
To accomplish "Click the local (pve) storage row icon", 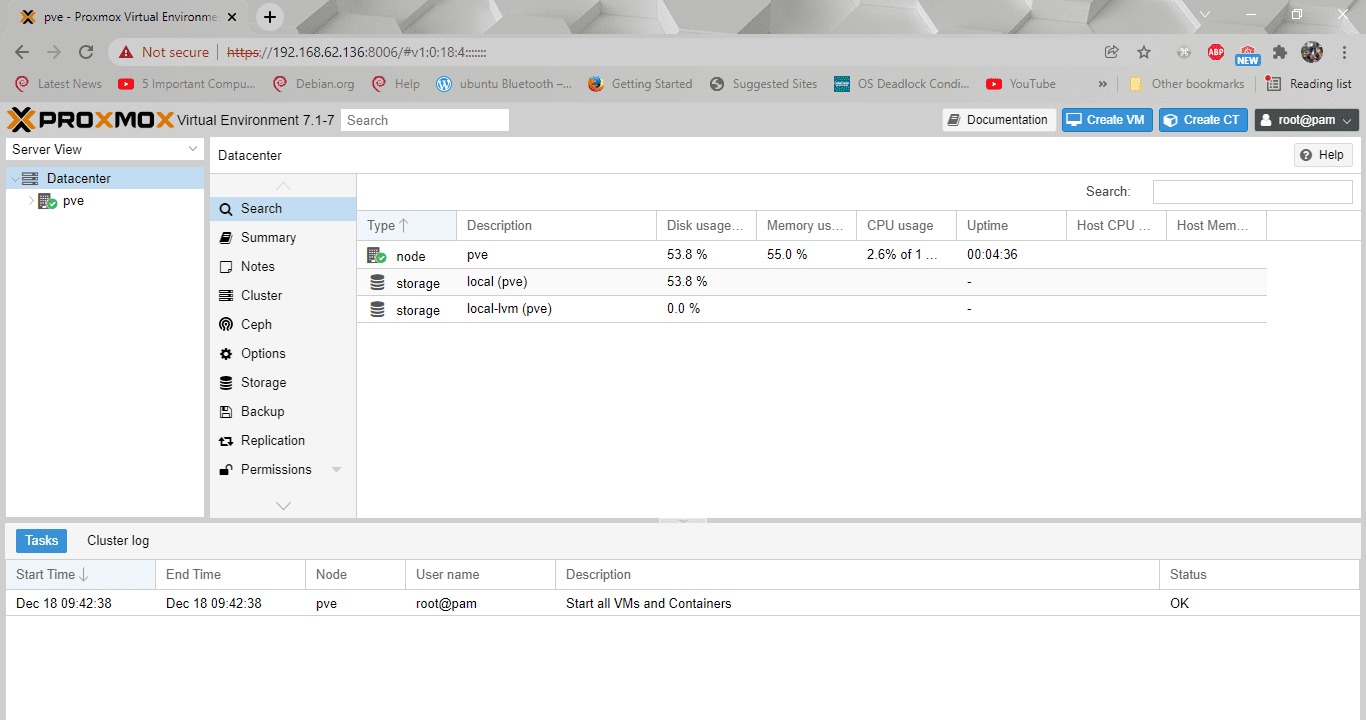I will tap(377, 282).
